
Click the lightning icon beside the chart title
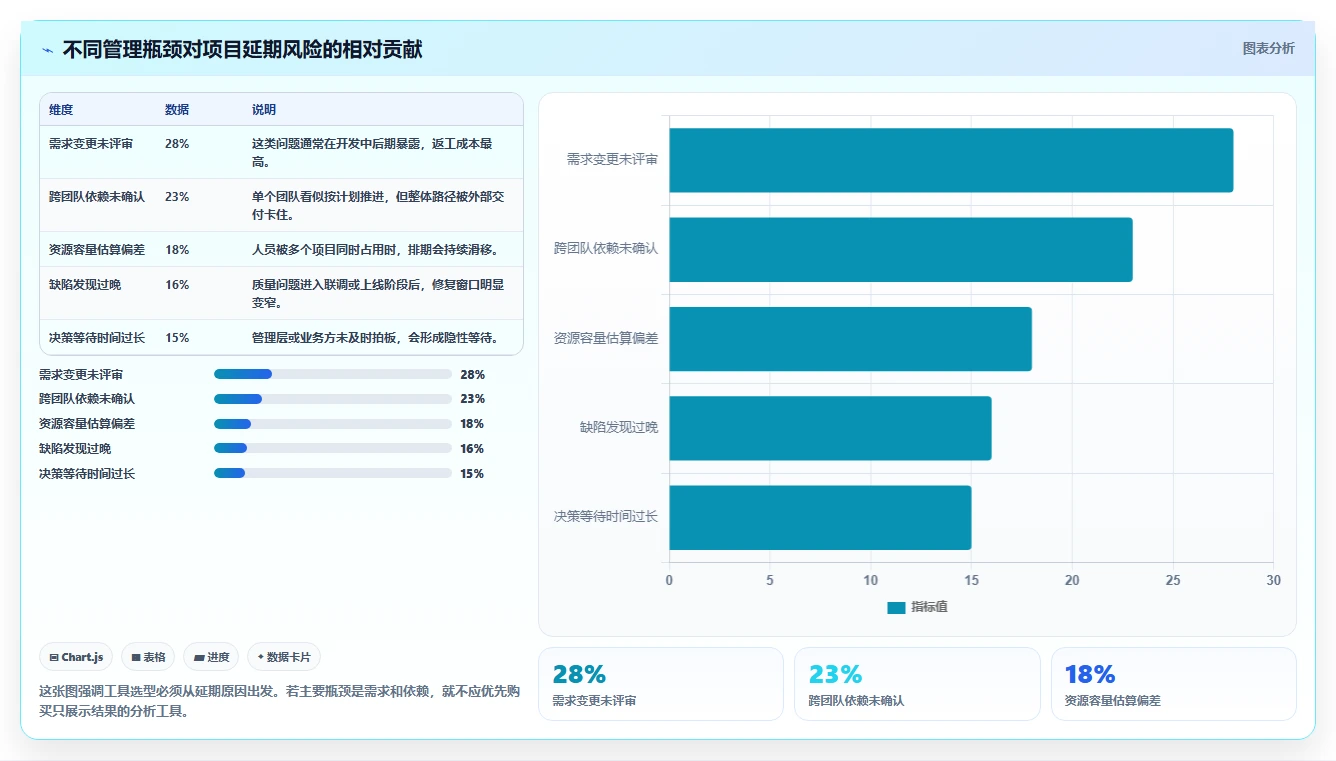47,50
